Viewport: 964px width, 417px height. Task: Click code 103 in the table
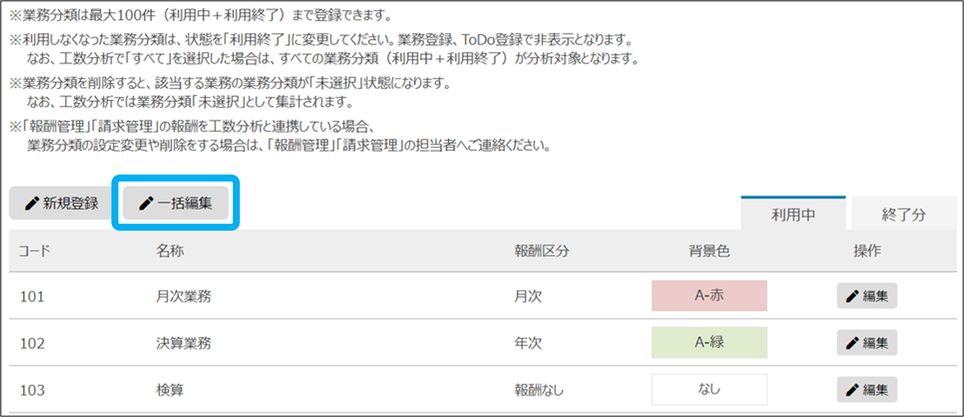coord(32,389)
